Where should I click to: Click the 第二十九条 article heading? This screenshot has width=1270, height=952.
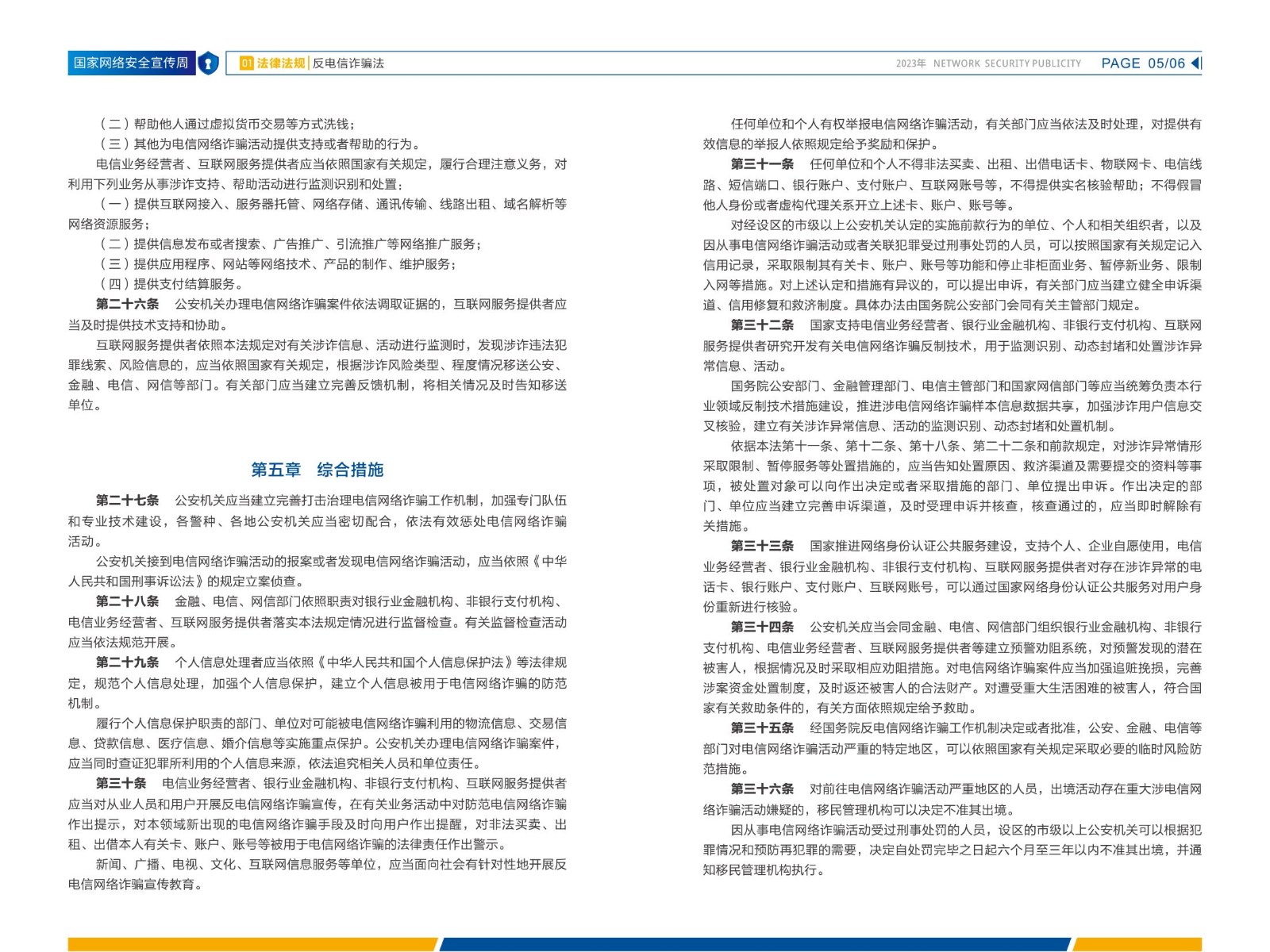tap(127, 662)
